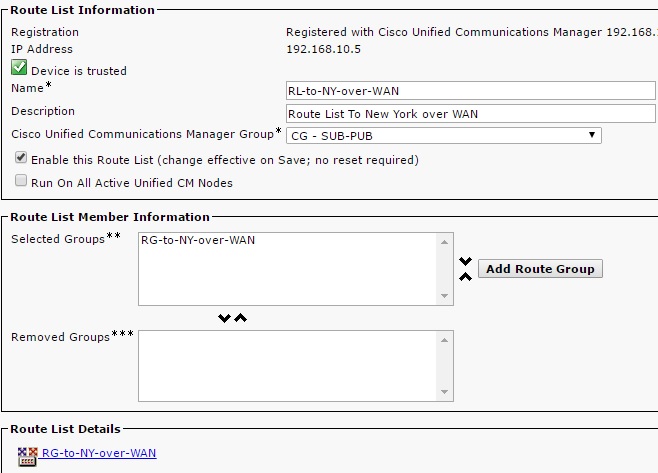This screenshot has height=473, width=658.
Task: Open RG-to-NY-over-WAN link in Route List Details
Action: click(x=99, y=453)
